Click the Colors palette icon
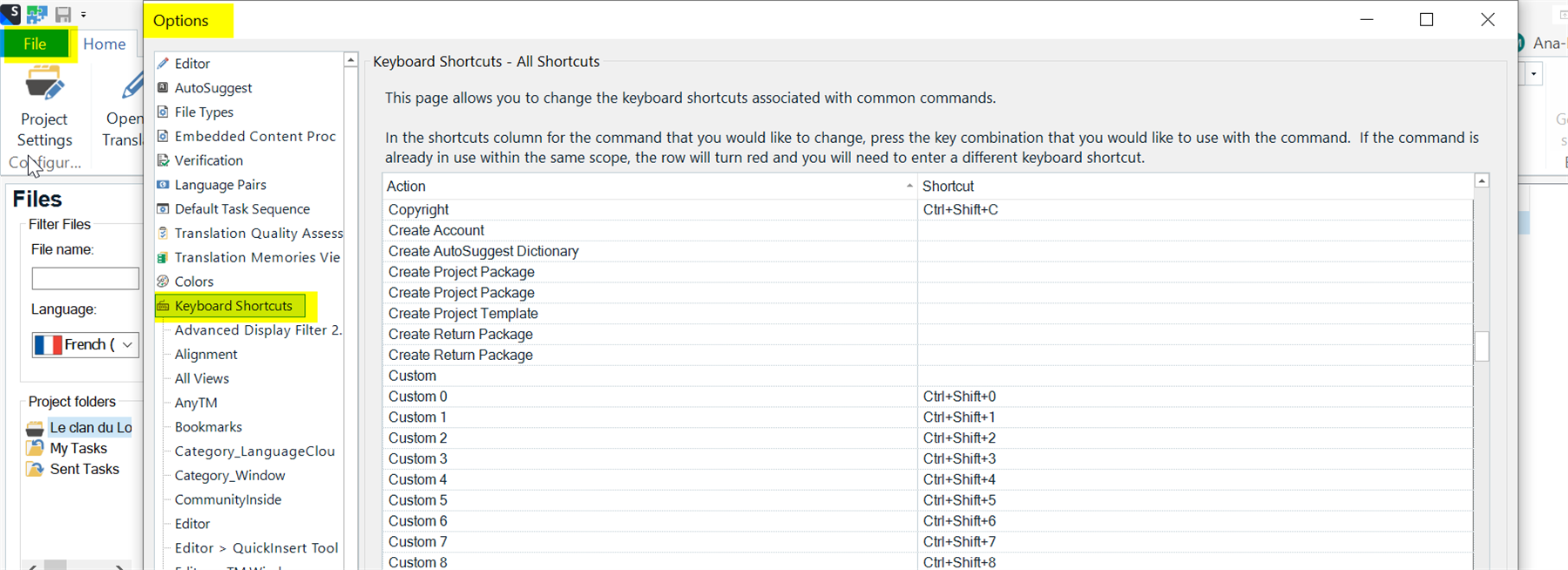Image resolution: width=1568 pixels, height=570 pixels. pos(163,282)
